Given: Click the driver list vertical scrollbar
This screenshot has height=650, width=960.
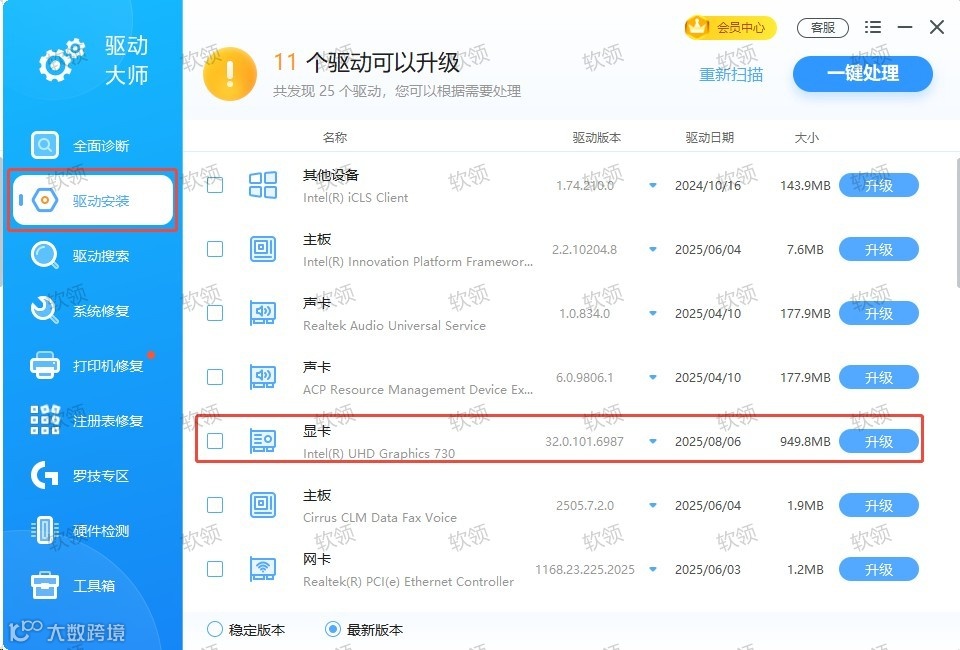Looking at the screenshot, I should point(957,223).
